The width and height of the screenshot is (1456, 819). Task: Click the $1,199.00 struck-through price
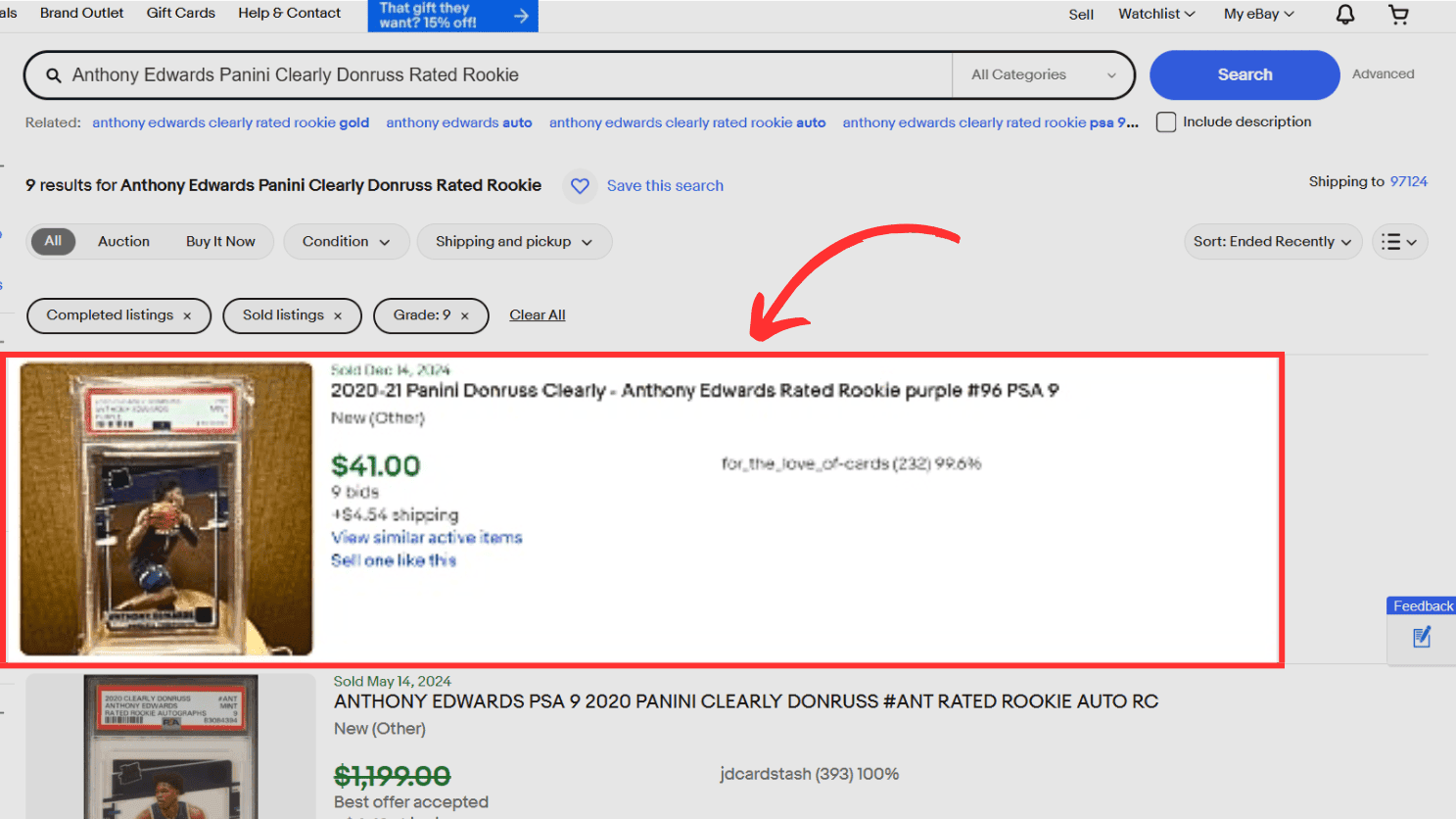coord(393,777)
